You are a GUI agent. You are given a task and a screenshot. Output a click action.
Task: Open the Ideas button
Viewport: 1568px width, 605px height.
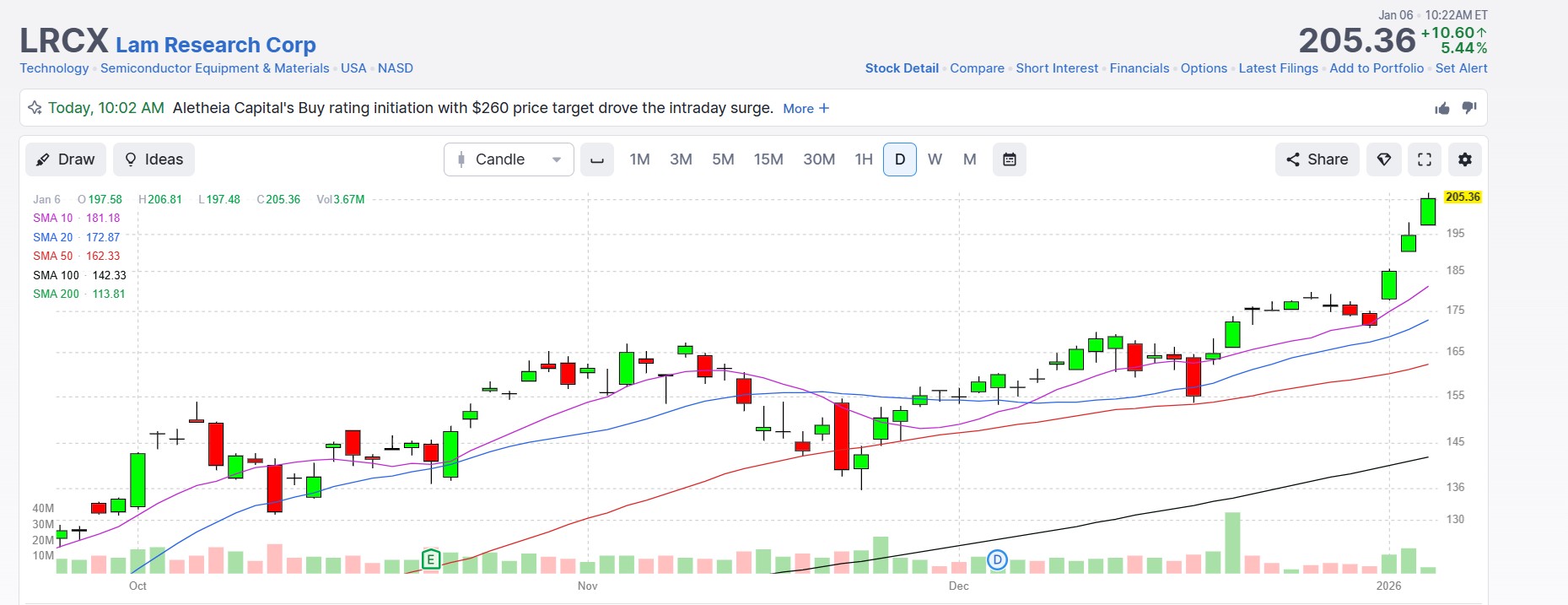coord(154,159)
